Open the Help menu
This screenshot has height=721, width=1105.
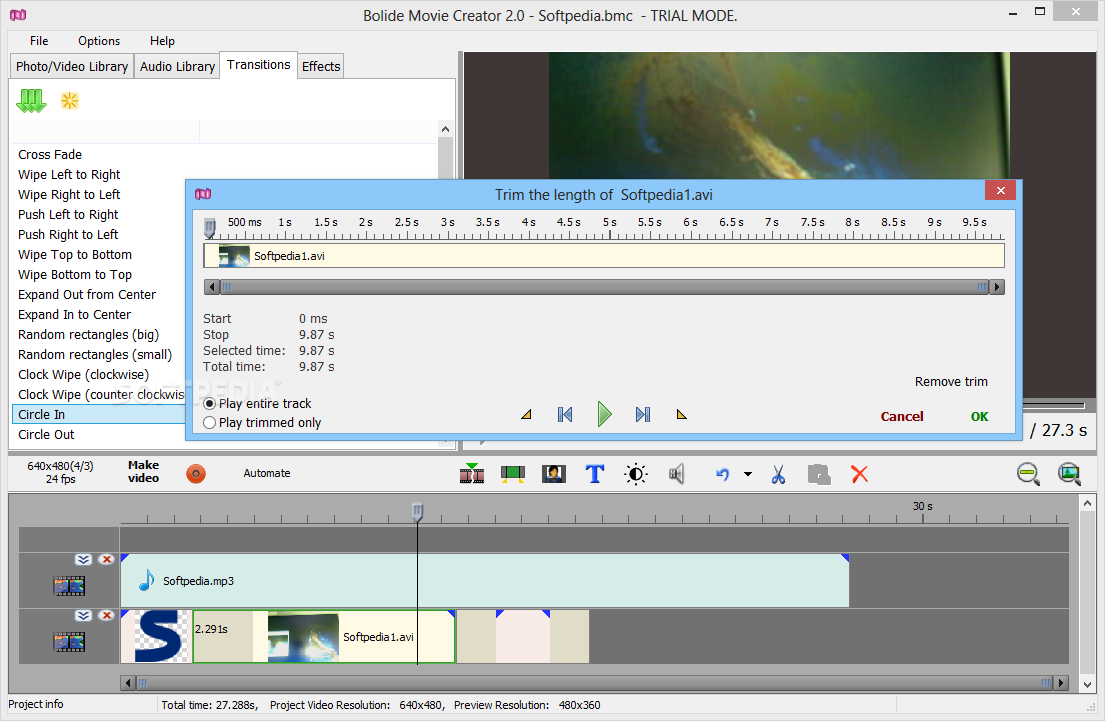click(x=162, y=41)
